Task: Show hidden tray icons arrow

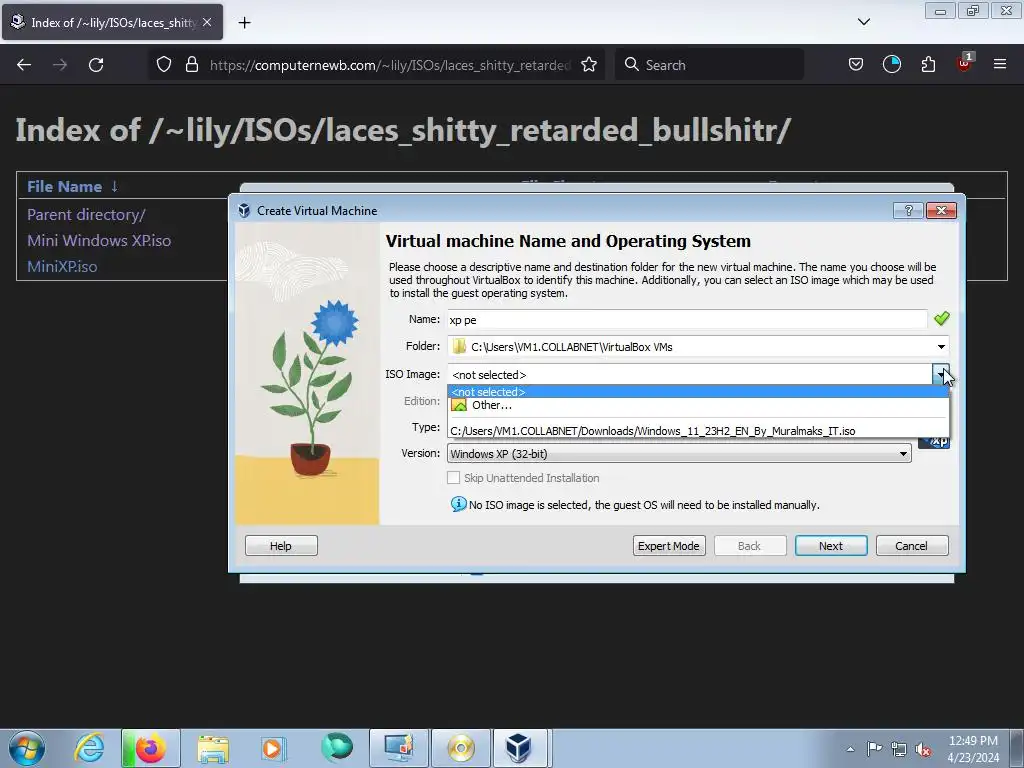Action: [x=850, y=749]
